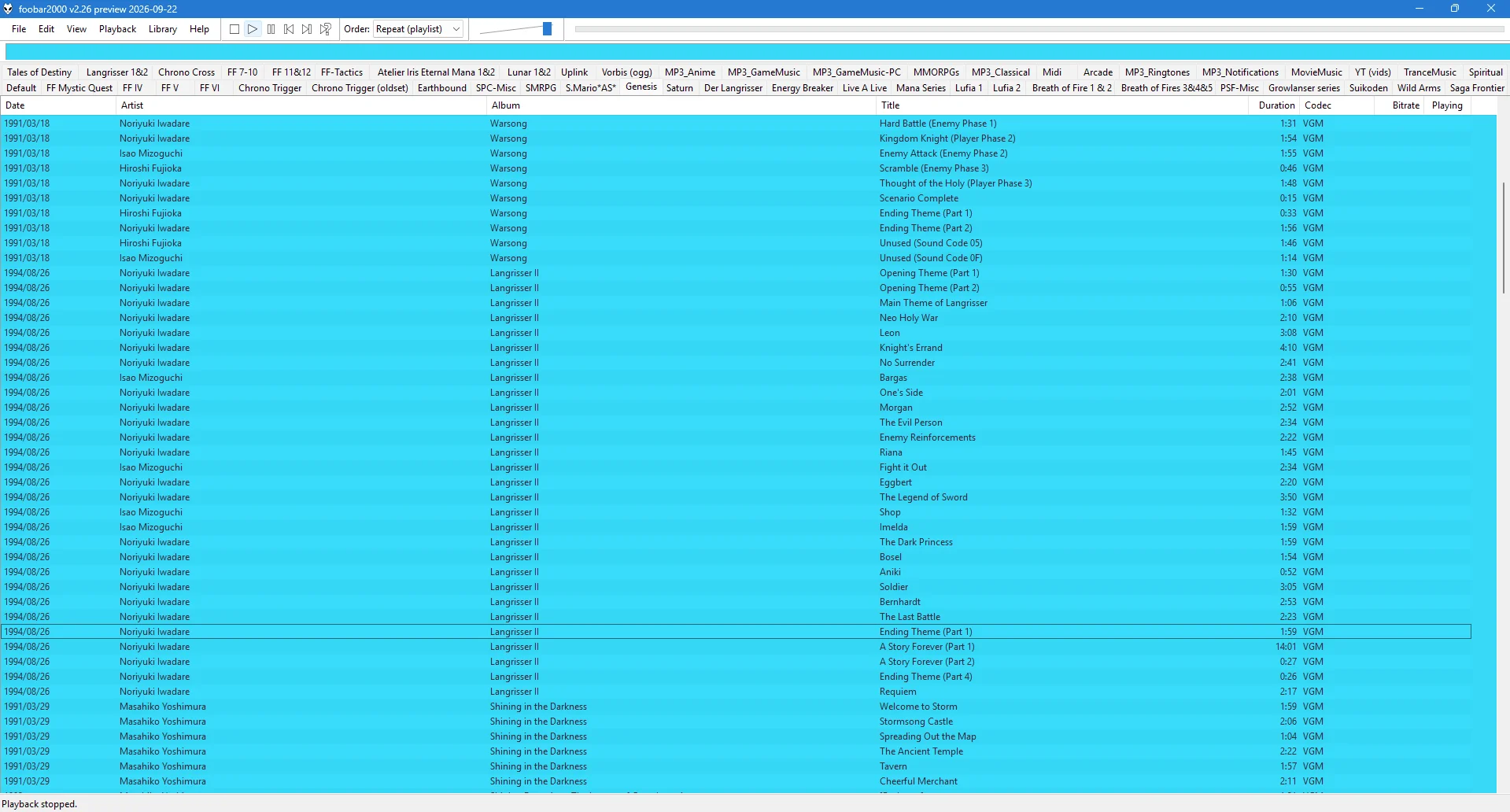Select the track 'The Legend of Sword'

[736, 497]
